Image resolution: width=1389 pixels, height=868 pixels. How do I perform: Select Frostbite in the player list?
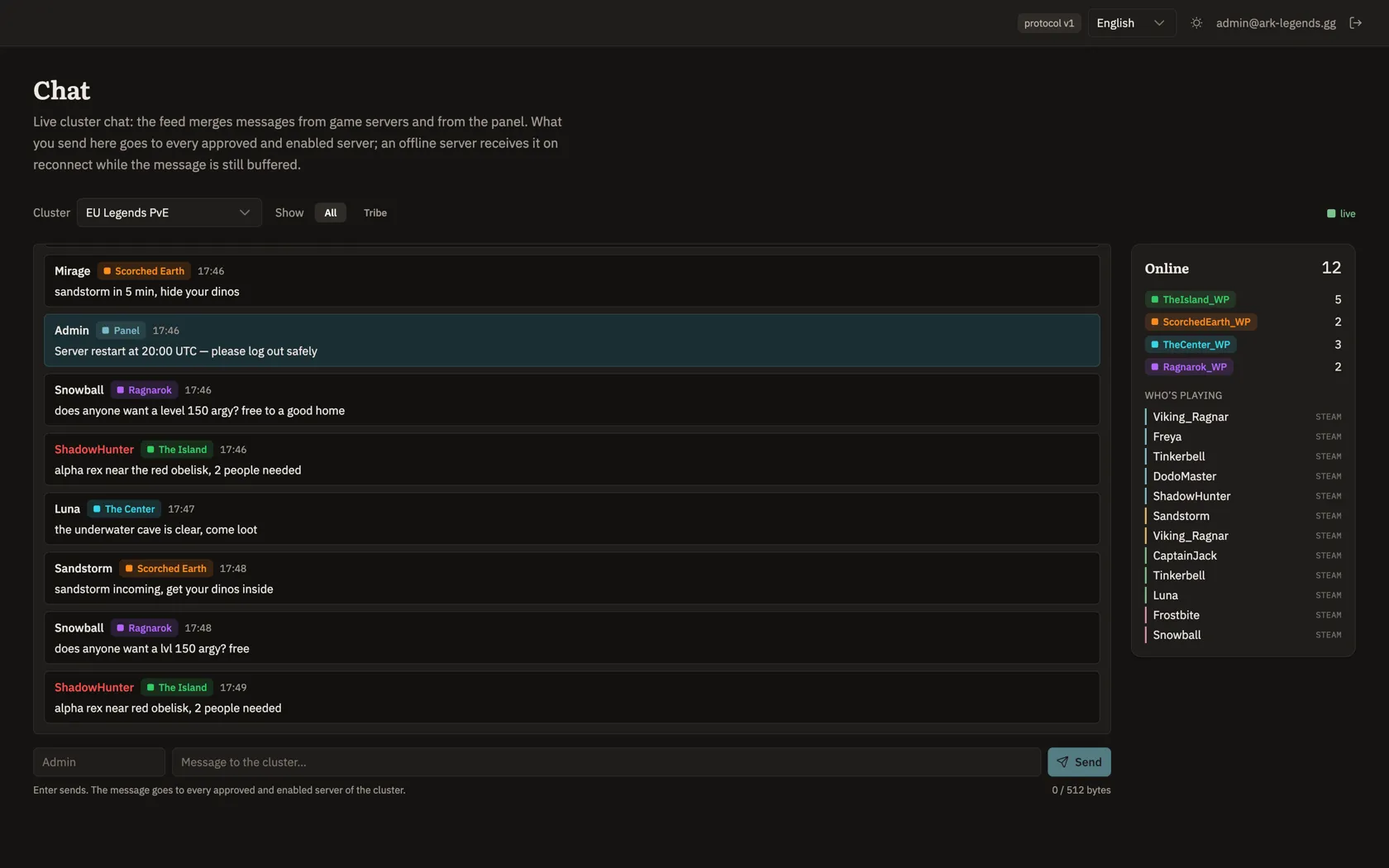[x=1243, y=615]
